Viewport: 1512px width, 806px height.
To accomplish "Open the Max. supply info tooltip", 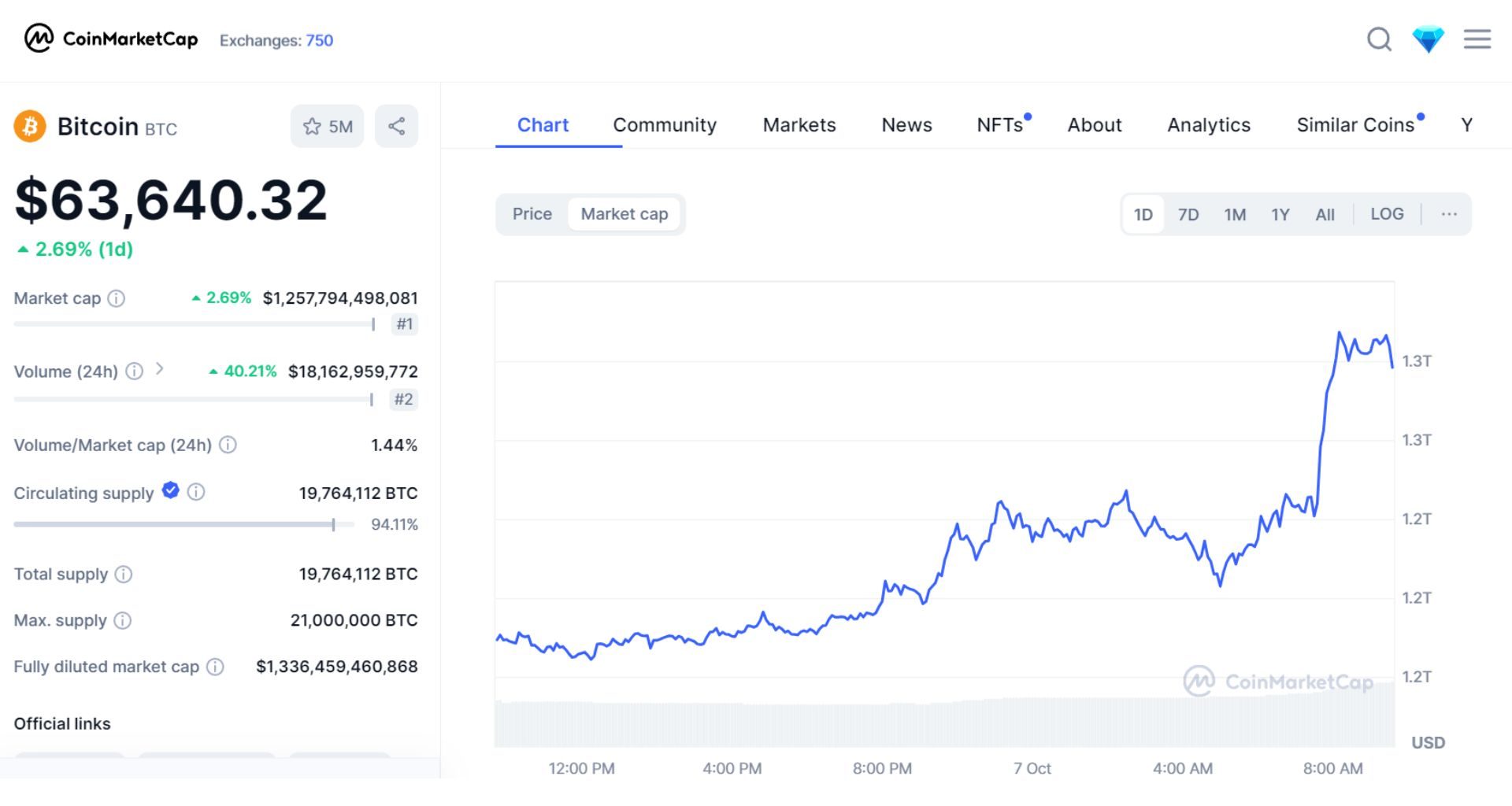I will (x=123, y=620).
